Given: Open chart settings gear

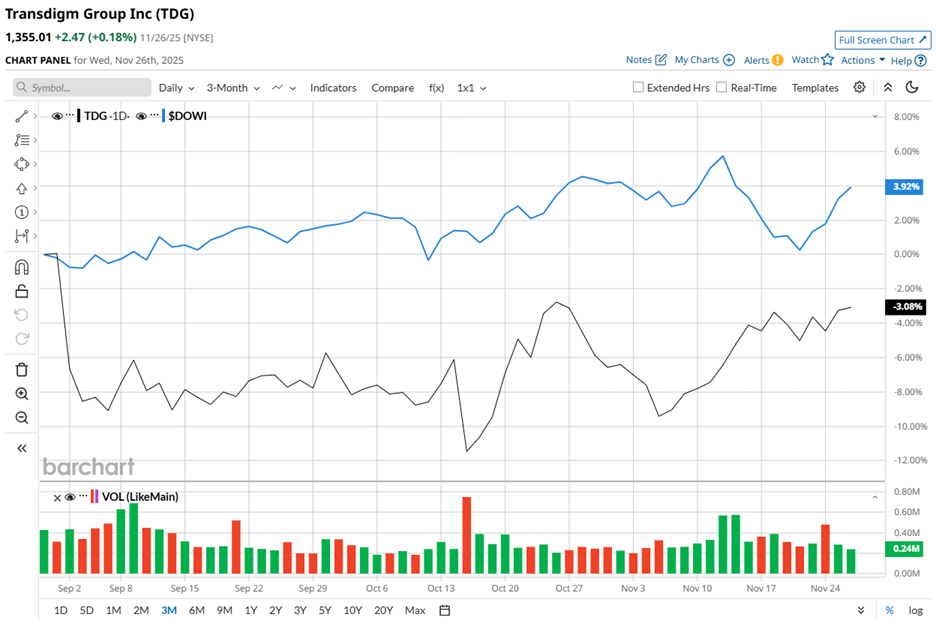Looking at the screenshot, I should [859, 87].
